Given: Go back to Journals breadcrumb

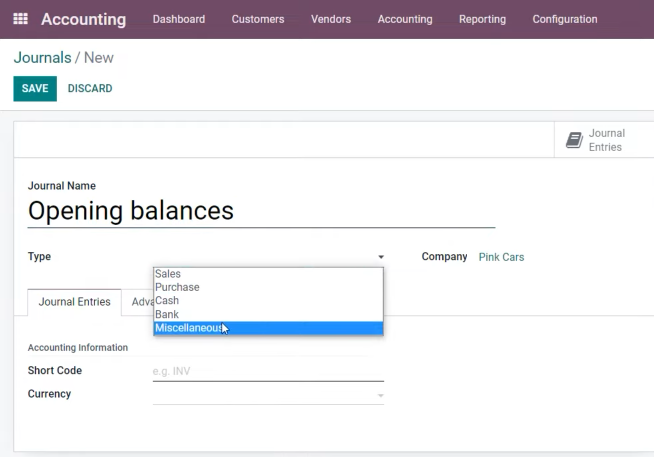Looking at the screenshot, I should pos(43,58).
